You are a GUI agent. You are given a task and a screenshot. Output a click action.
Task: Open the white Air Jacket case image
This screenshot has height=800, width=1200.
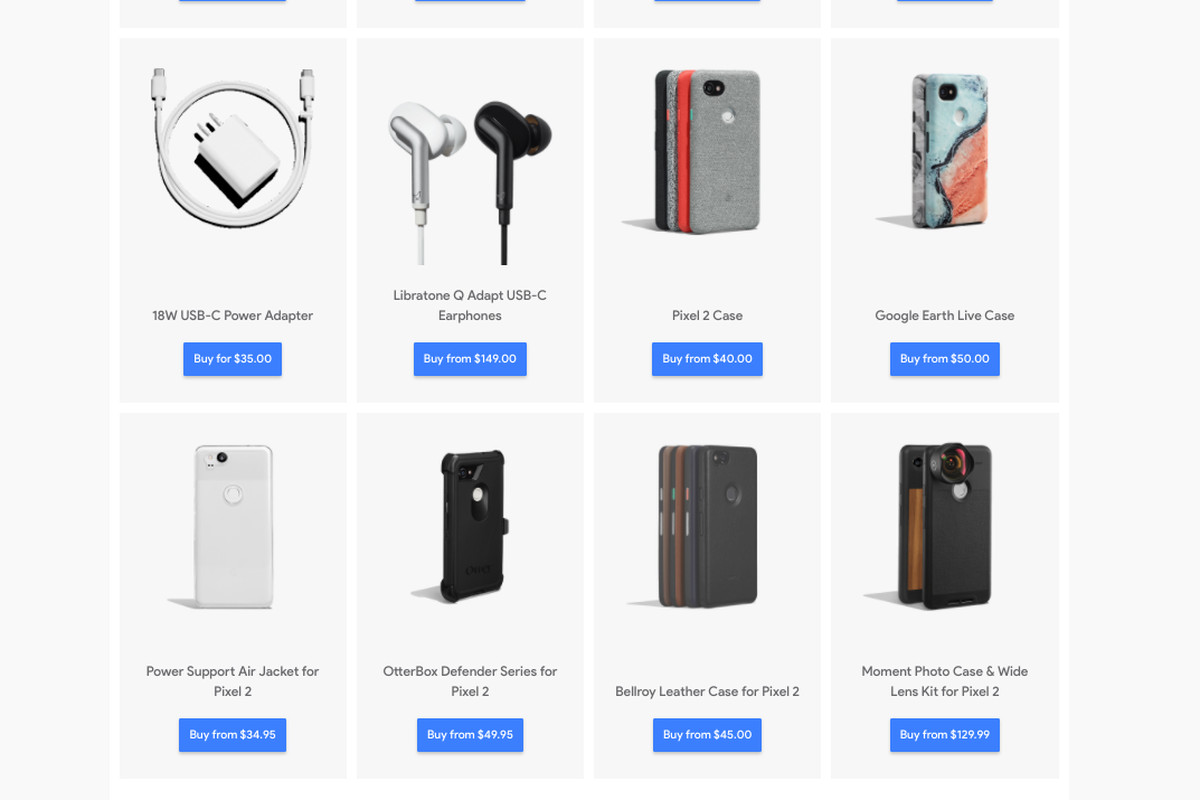(225, 527)
